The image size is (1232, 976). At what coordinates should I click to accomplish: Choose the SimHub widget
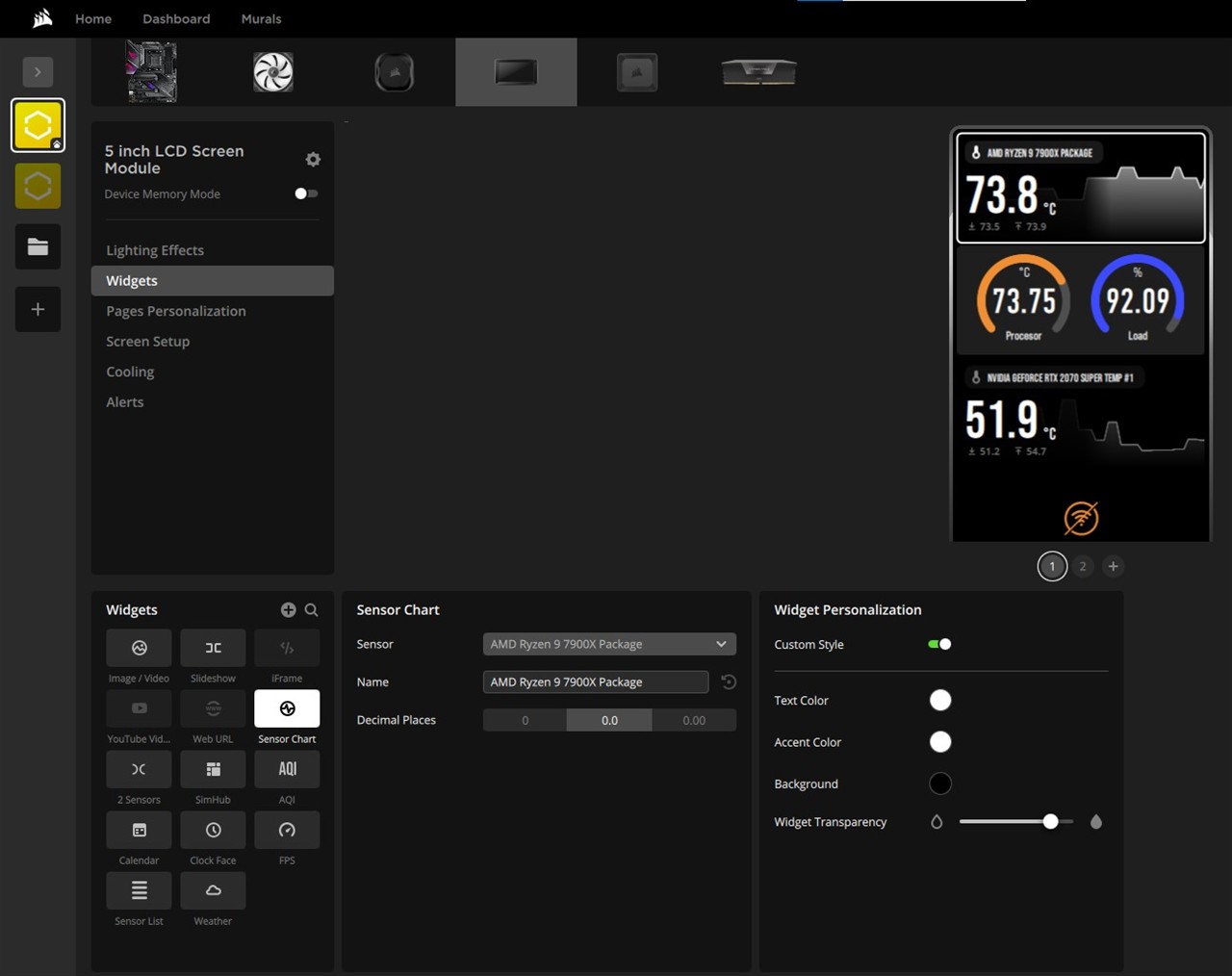point(213,769)
